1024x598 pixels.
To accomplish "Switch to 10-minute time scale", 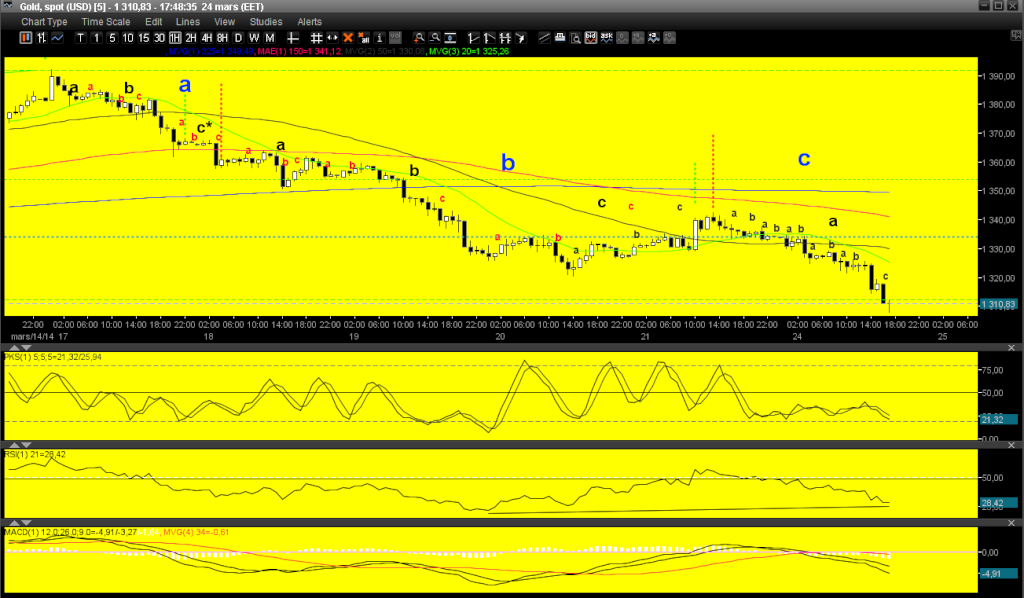I will (x=128, y=38).
